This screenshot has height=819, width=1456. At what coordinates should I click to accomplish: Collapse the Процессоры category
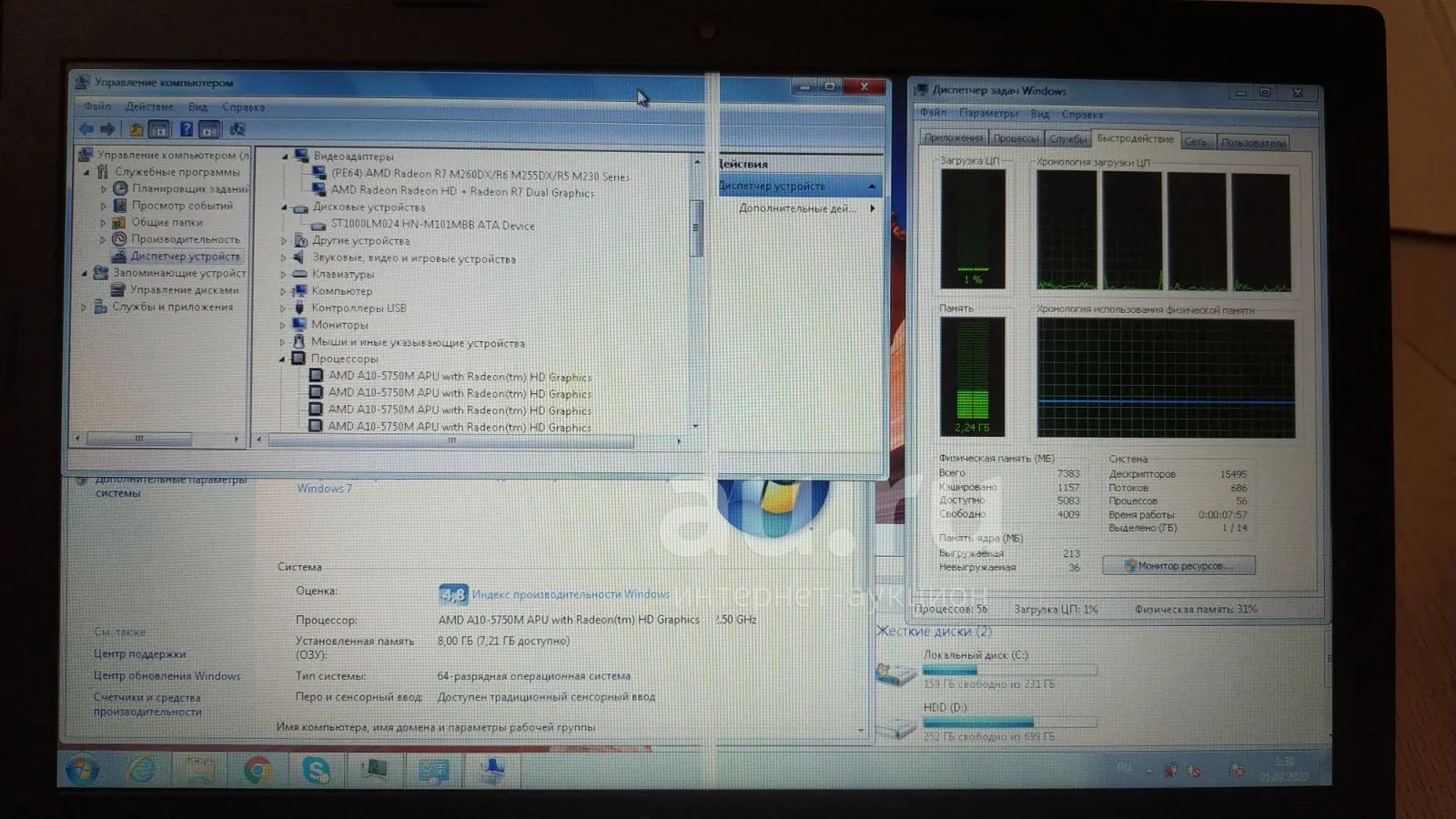point(282,359)
